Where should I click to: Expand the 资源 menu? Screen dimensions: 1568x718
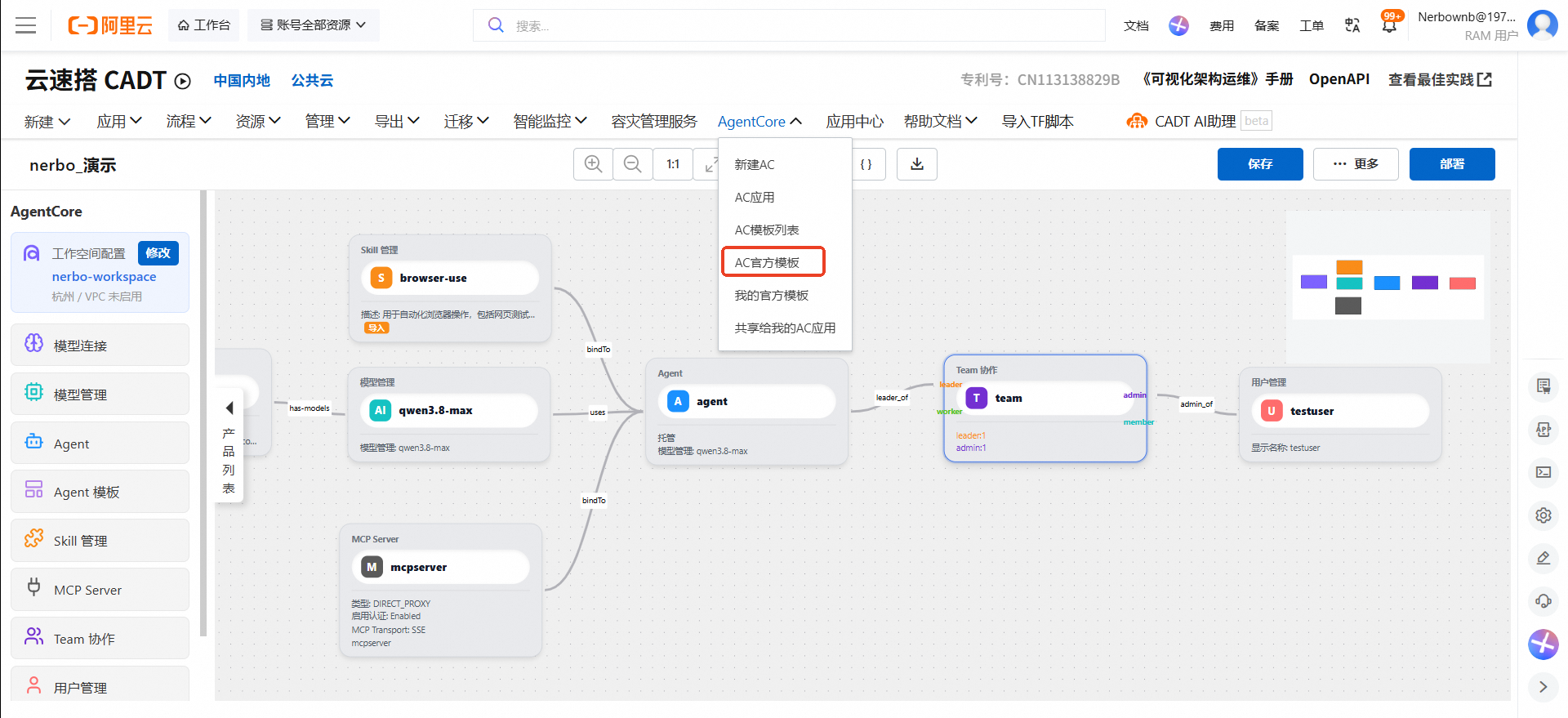point(258,122)
